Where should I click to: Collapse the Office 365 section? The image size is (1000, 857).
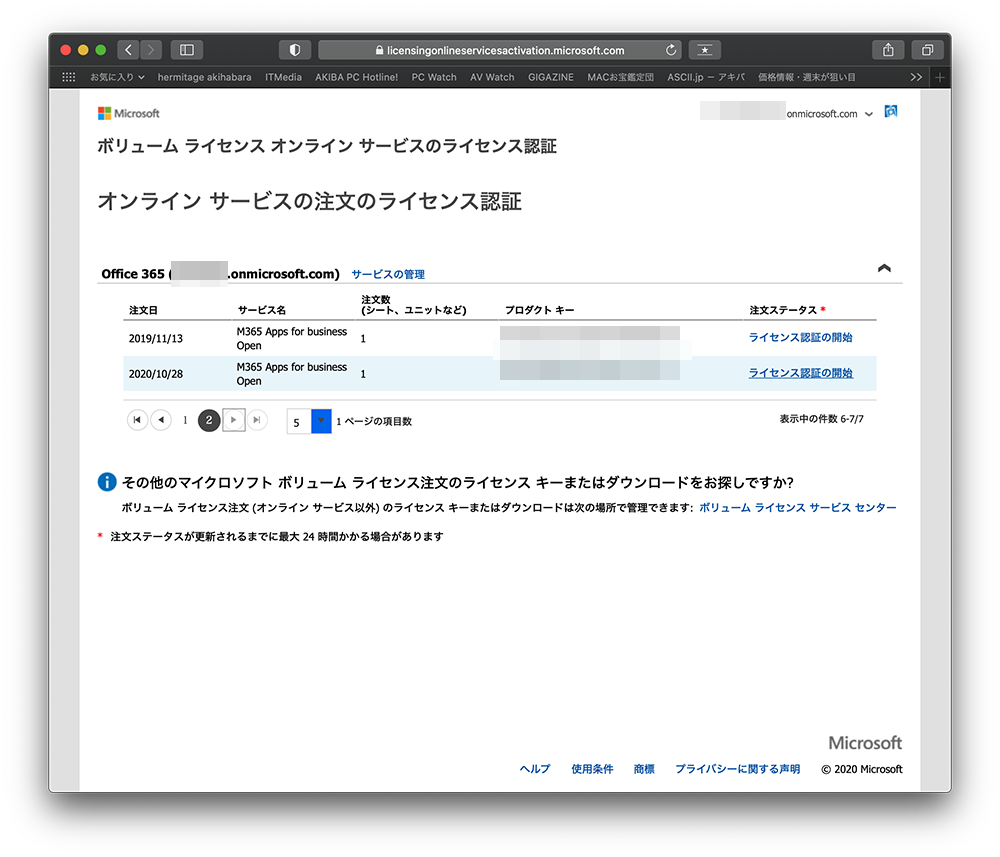[884, 268]
